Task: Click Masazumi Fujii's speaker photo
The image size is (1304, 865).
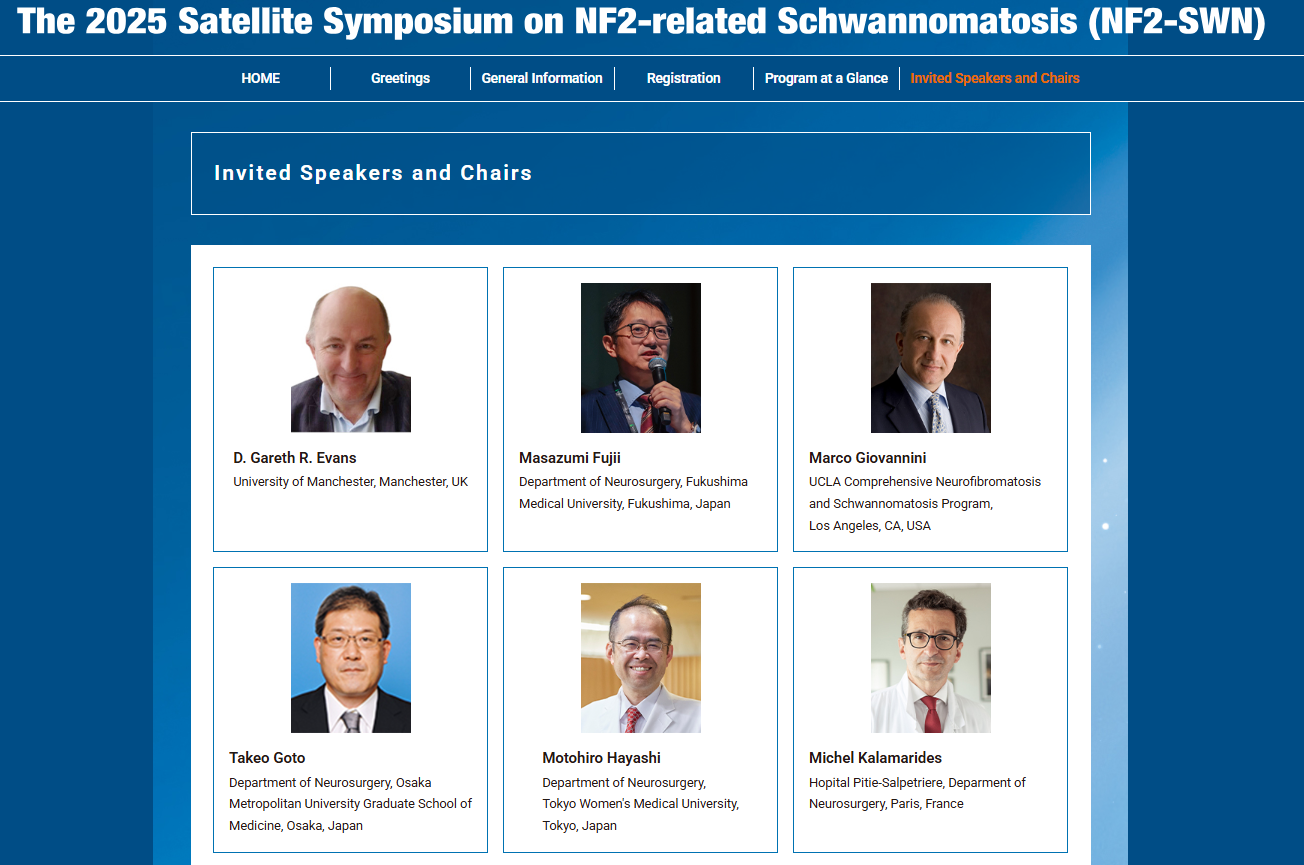Action: (640, 358)
